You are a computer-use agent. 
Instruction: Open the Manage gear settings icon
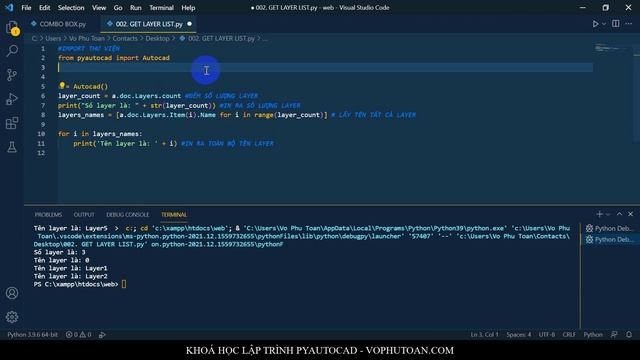[12, 317]
